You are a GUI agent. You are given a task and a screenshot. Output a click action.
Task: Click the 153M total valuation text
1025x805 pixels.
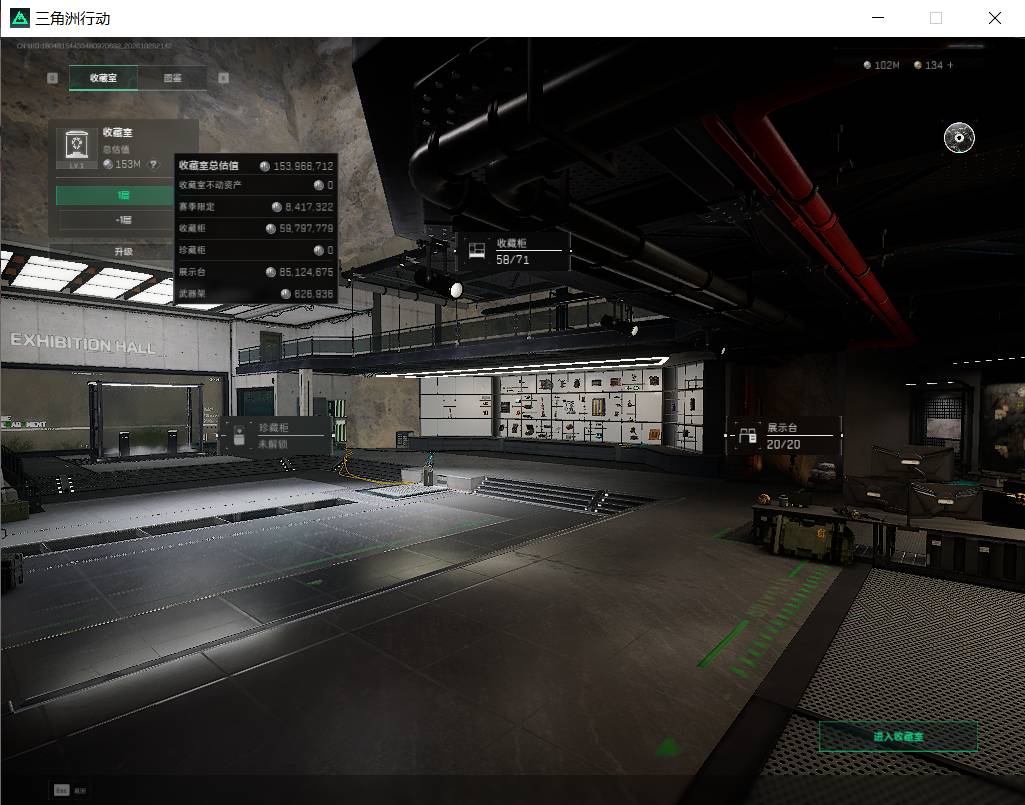tap(128, 165)
